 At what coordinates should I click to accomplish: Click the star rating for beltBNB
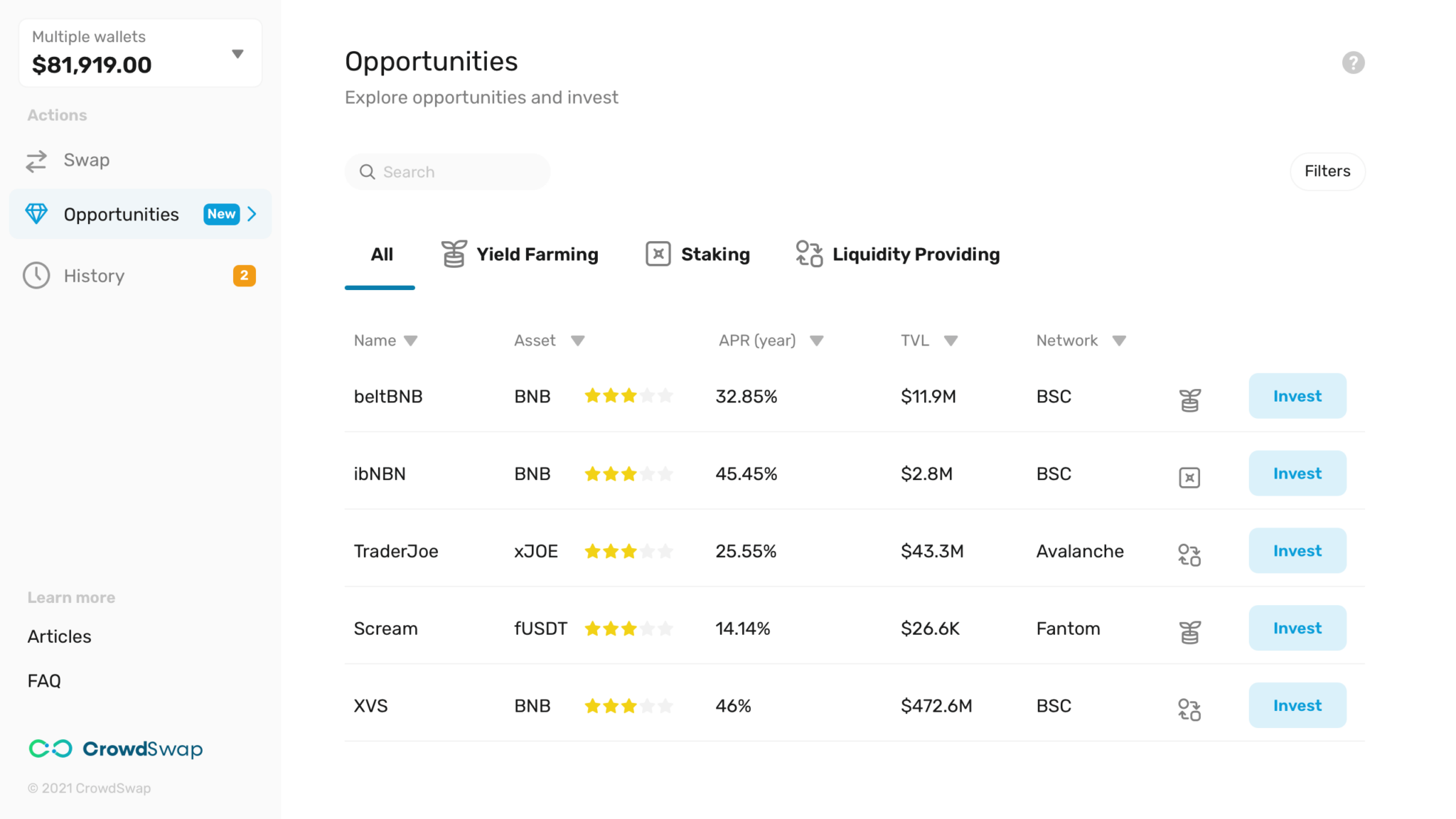click(x=628, y=396)
